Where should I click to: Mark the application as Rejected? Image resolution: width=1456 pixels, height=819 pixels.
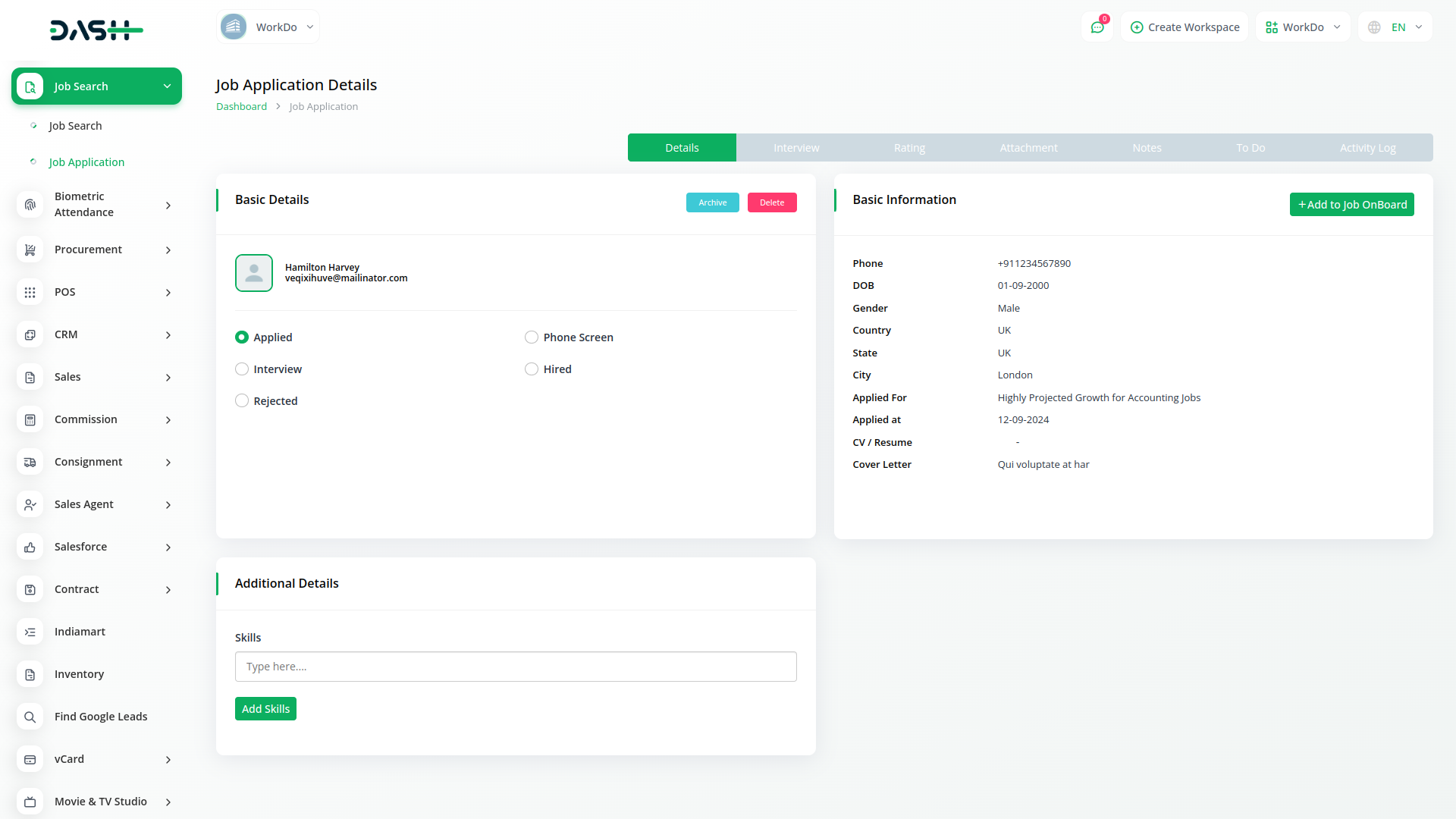click(x=242, y=401)
